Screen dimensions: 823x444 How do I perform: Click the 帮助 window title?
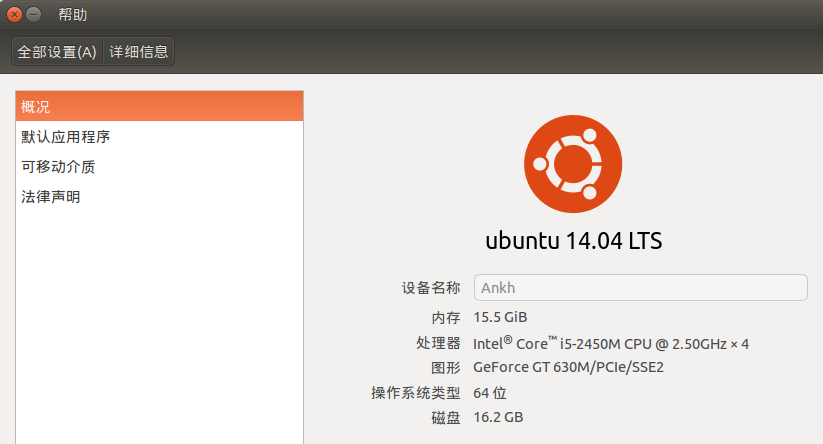pos(72,15)
